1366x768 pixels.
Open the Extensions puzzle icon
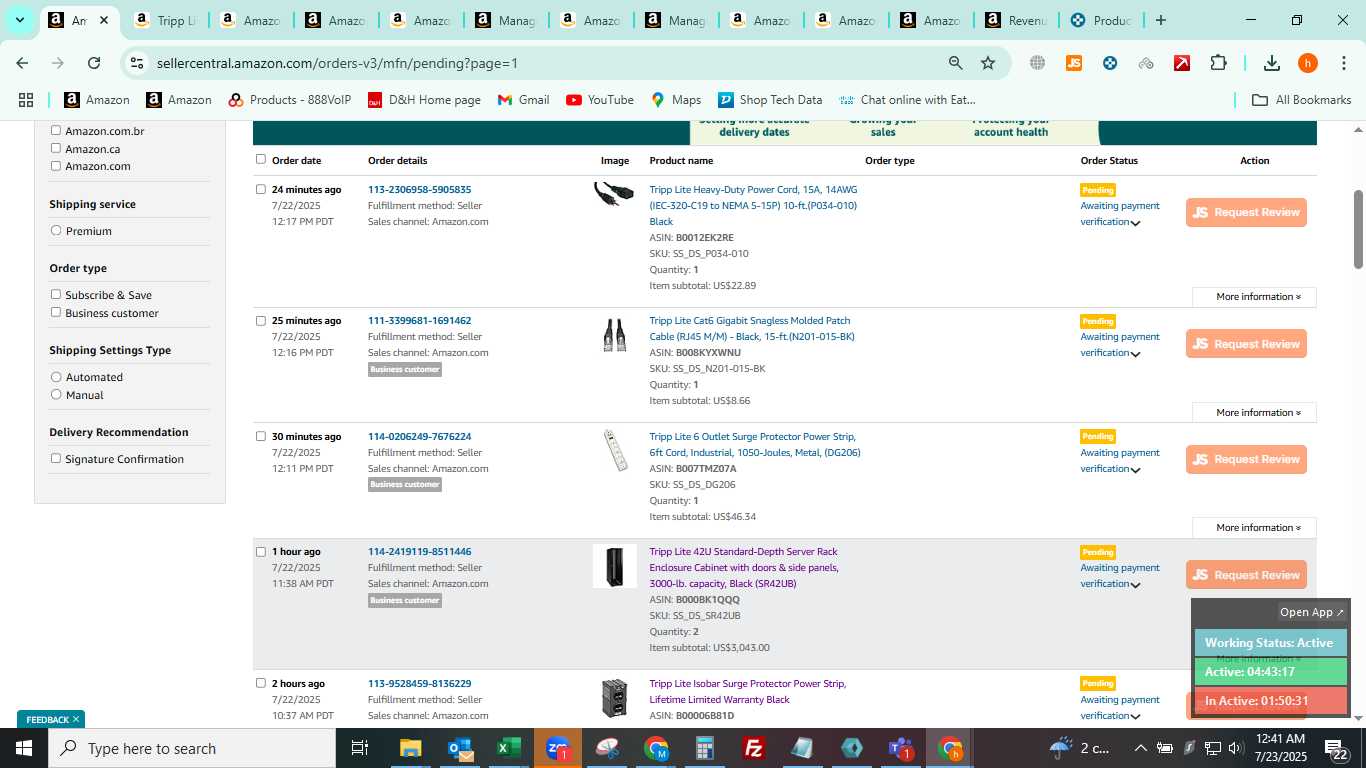pos(1218,63)
